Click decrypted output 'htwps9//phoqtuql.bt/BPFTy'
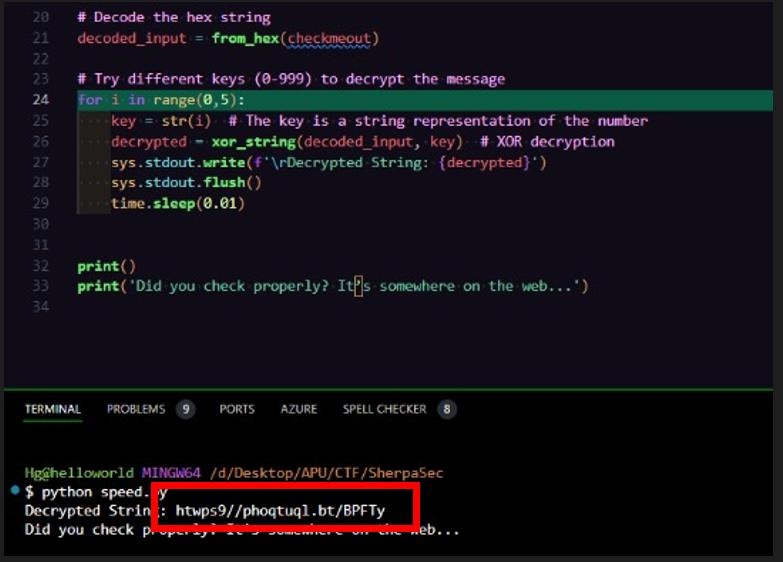The width and height of the screenshot is (783, 562). [280, 511]
